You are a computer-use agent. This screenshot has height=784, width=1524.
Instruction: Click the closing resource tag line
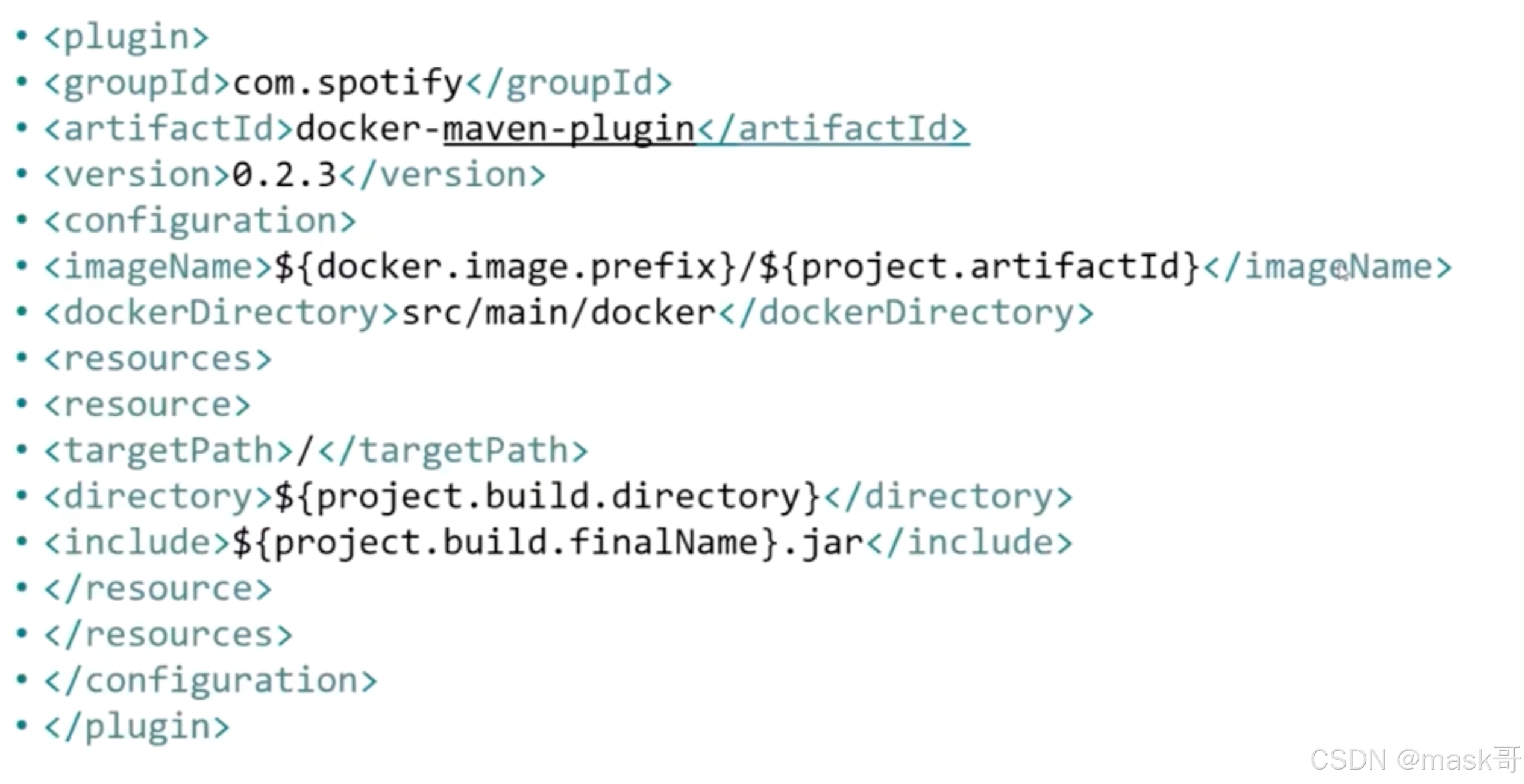tap(158, 589)
